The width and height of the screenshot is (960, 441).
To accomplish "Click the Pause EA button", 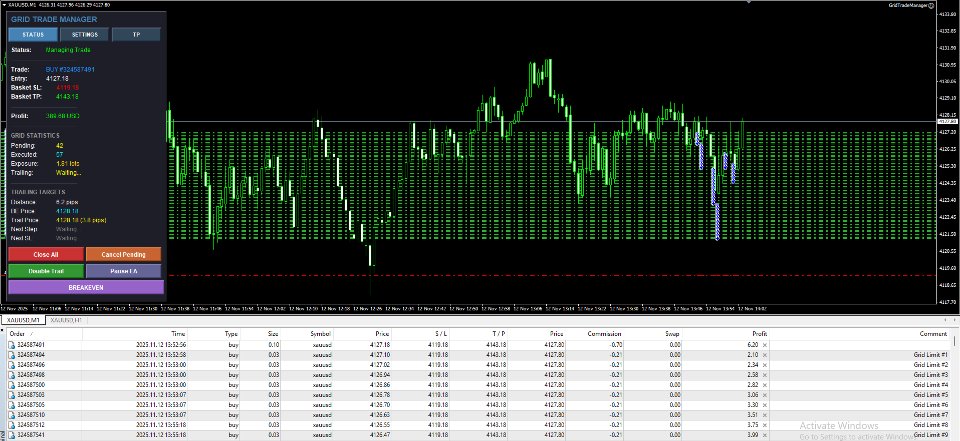I will coord(124,271).
